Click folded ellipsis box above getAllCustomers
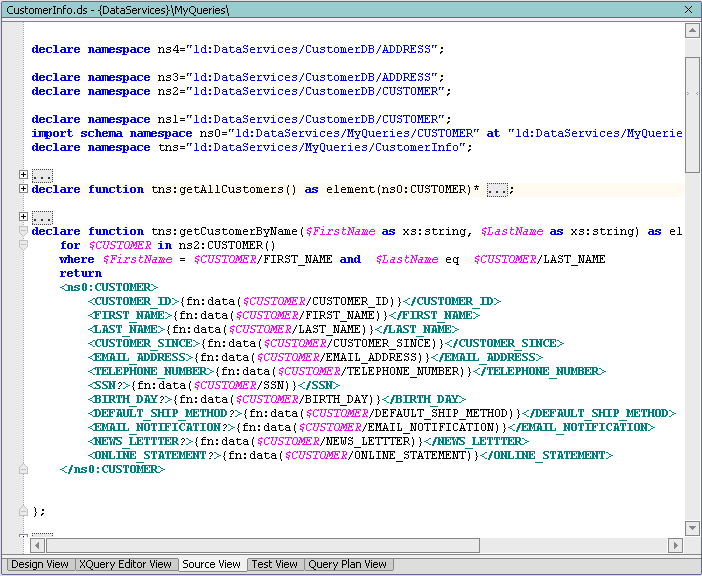The image size is (702, 576). point(43,176)
